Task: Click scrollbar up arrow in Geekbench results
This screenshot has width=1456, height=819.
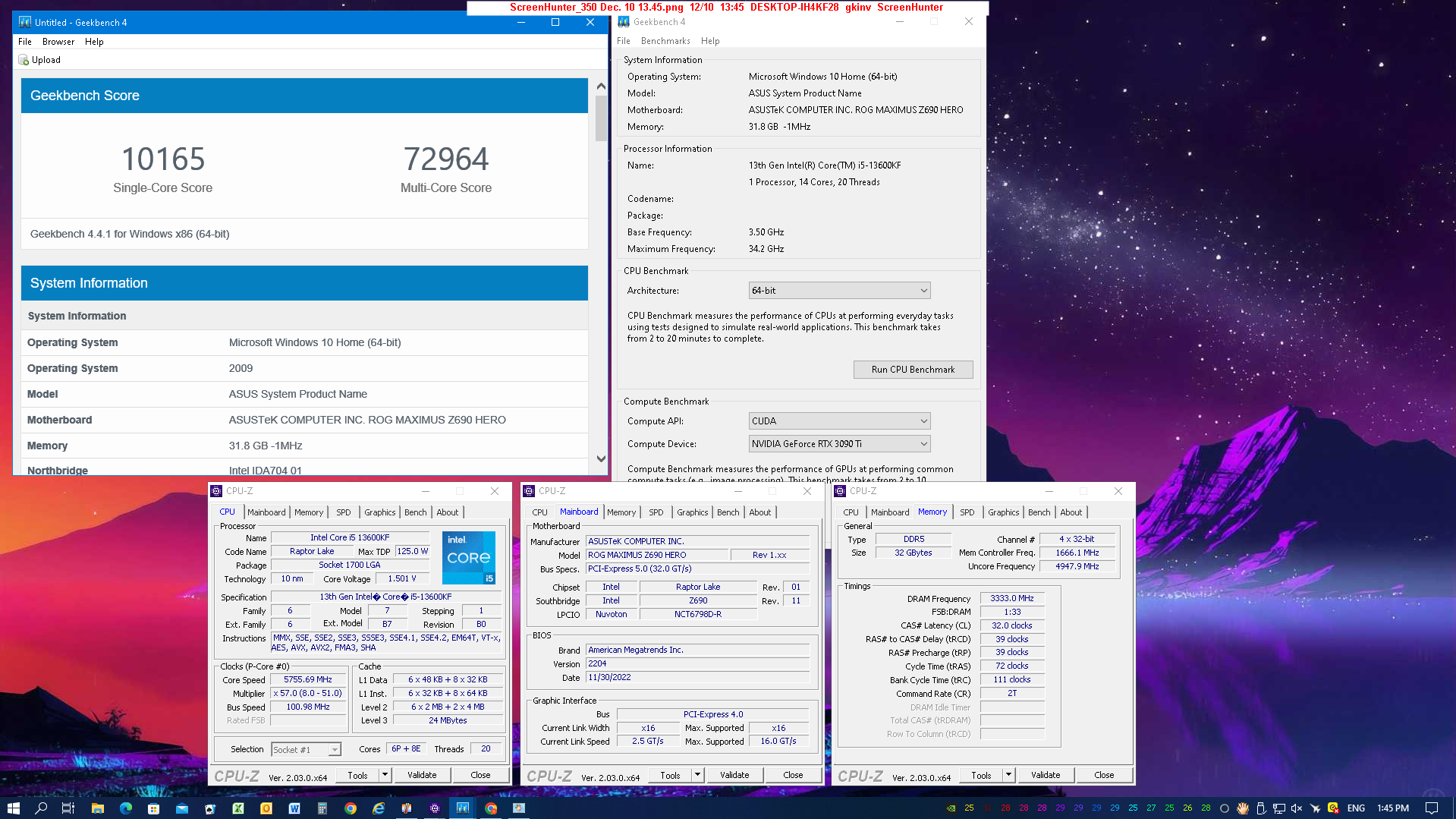Action: pos(601,86)
